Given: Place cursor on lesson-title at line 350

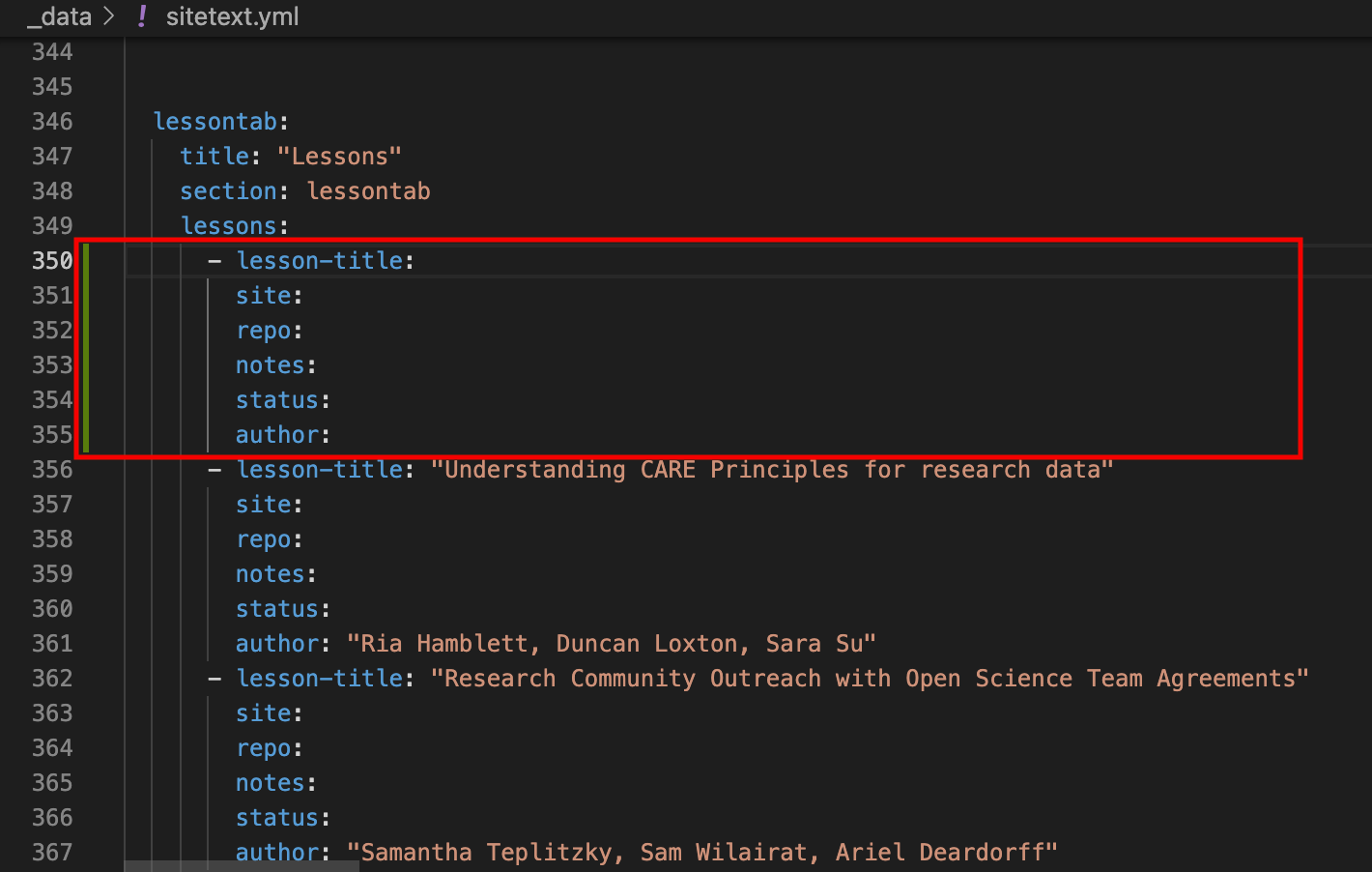Looking at the screenshot, I should tap(319, 261).
